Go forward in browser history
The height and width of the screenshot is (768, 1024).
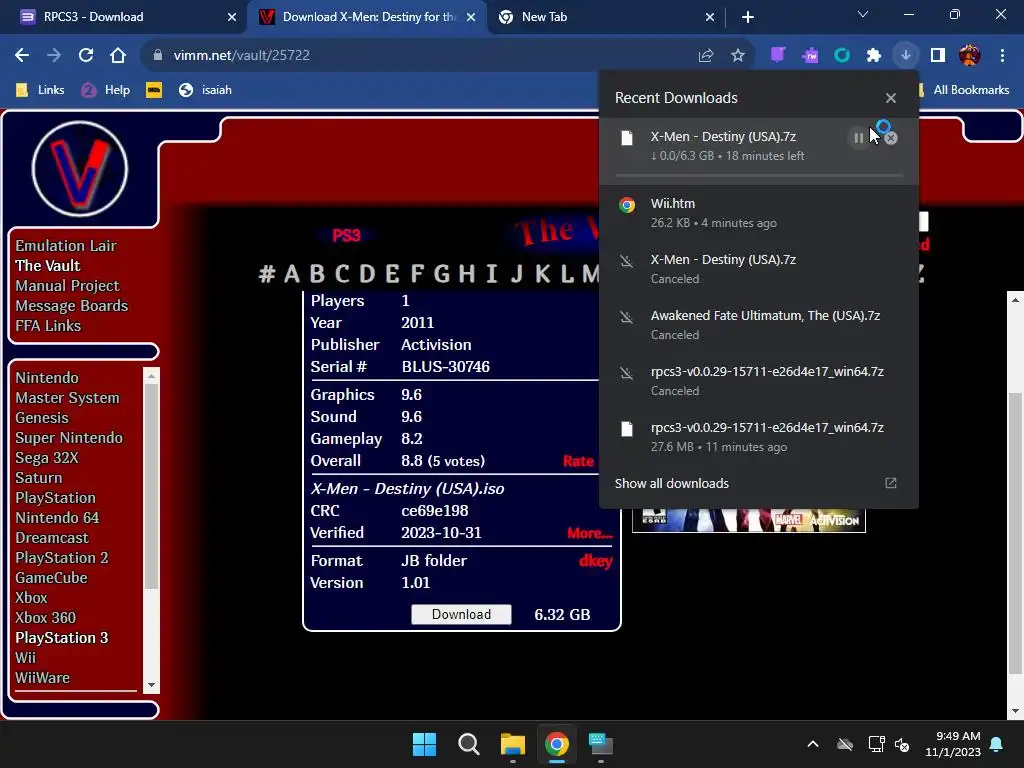[x=54, y=56]
